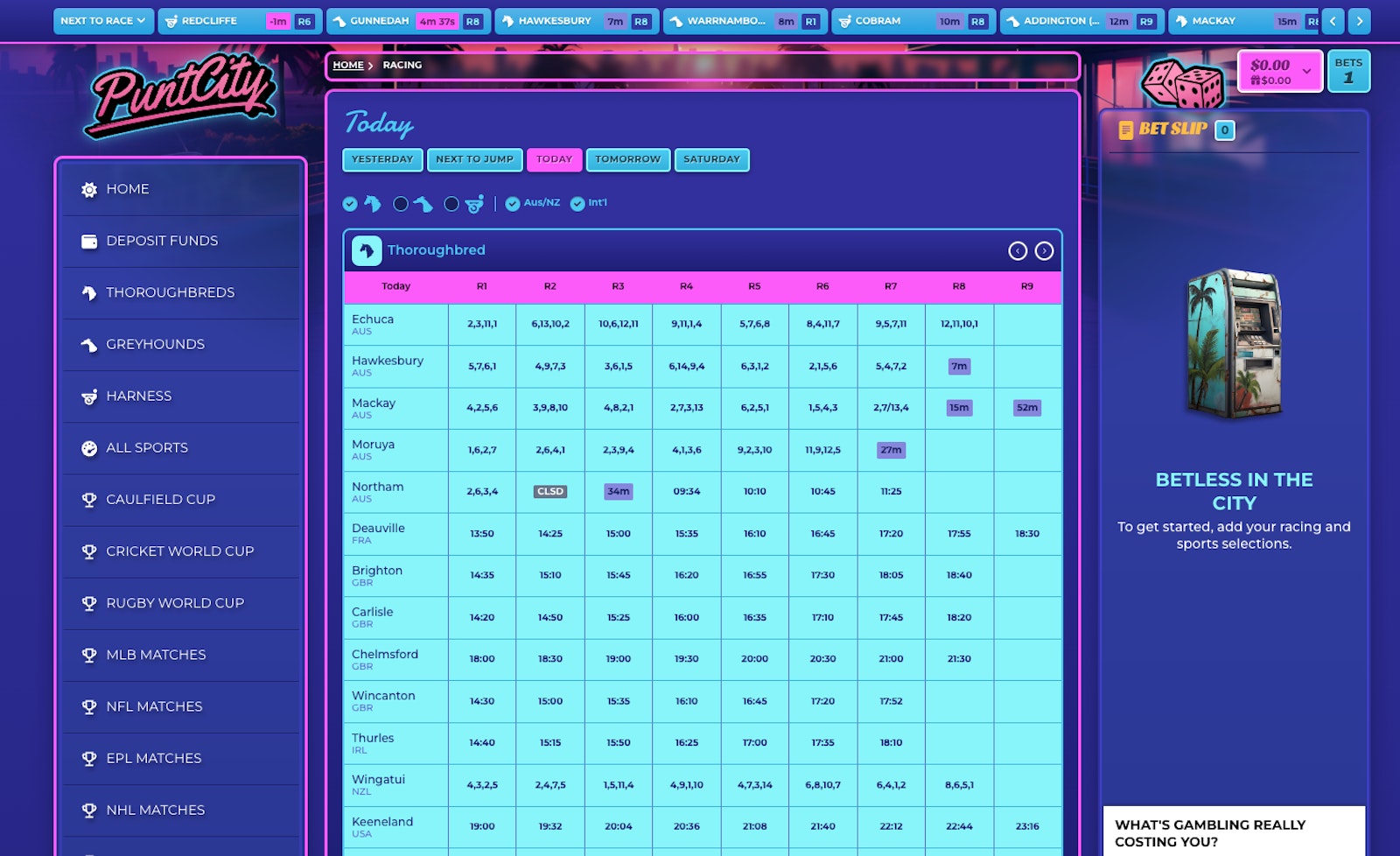
Task: Open Deposit Funds from the sidebar
Action: 162,241
